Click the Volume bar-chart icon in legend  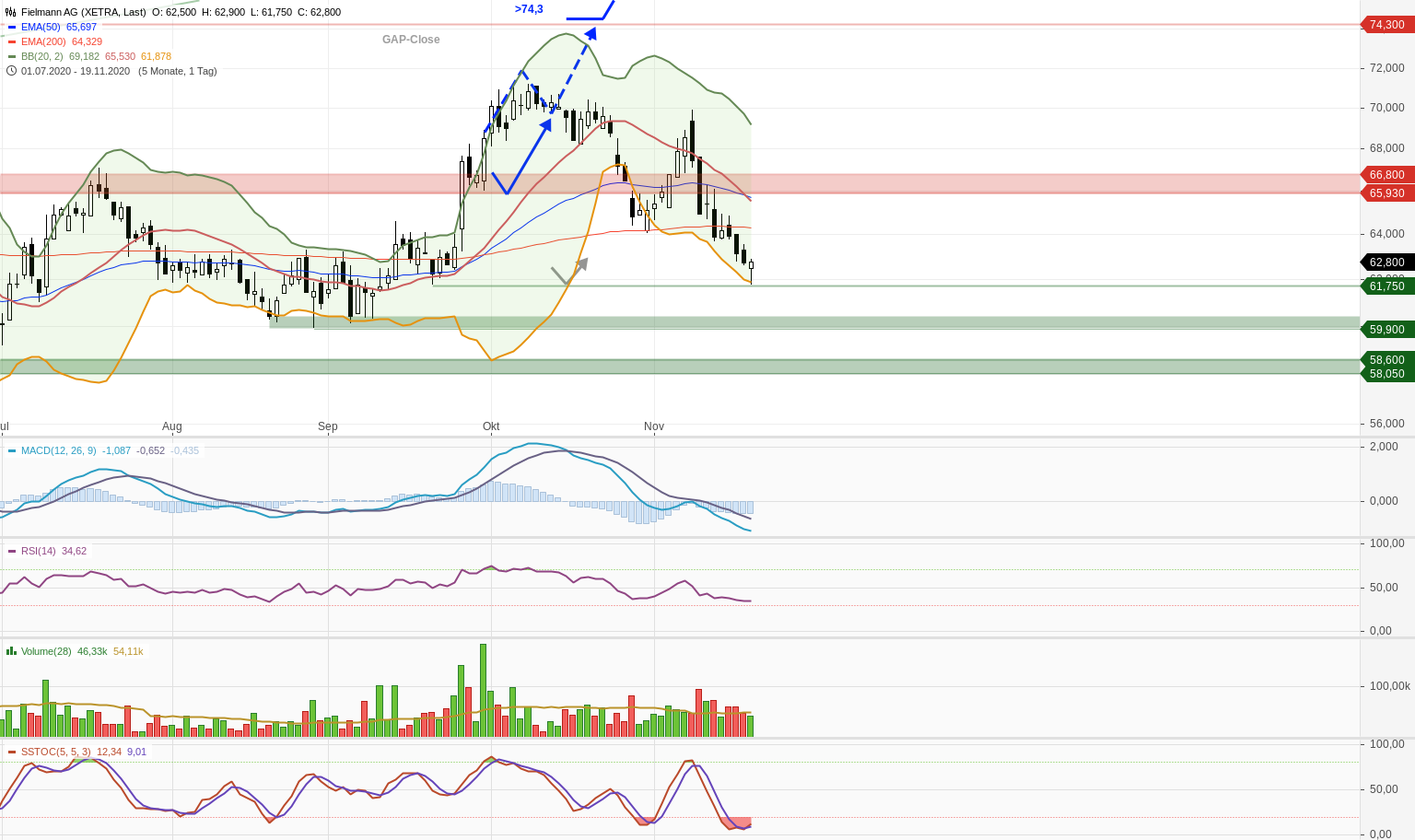[11, 651]
